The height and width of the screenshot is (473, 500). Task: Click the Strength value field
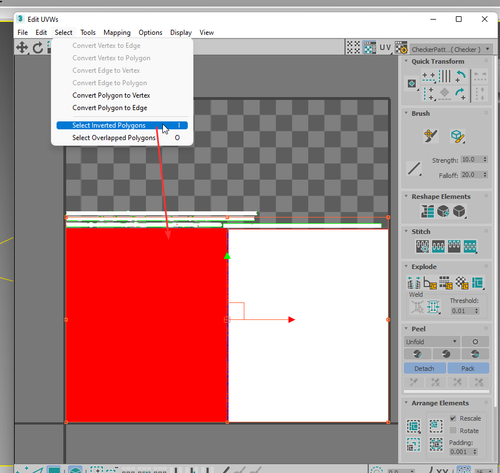tap(471, 160)
